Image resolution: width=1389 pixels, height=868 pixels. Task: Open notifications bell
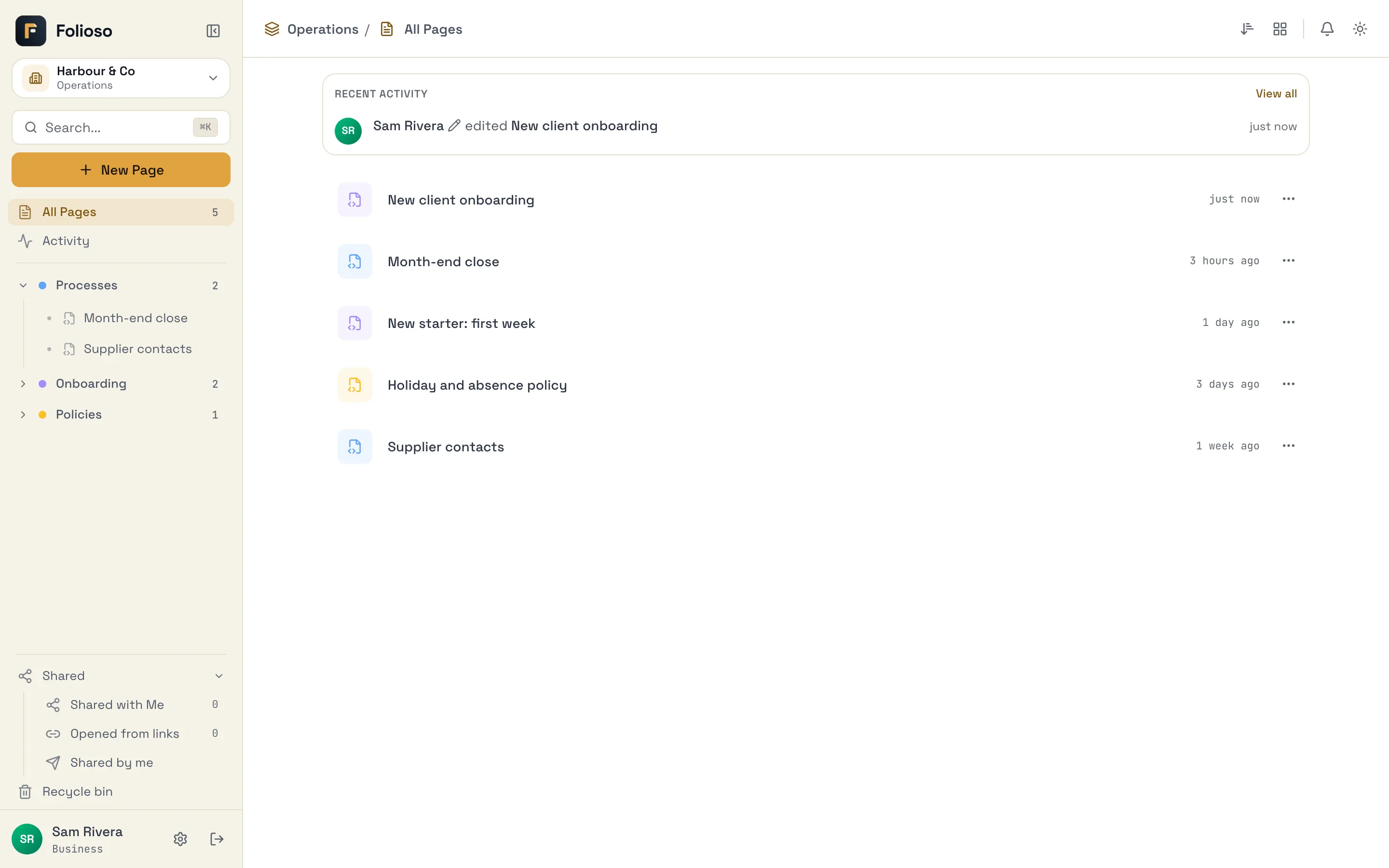[x=1327, y=29]
